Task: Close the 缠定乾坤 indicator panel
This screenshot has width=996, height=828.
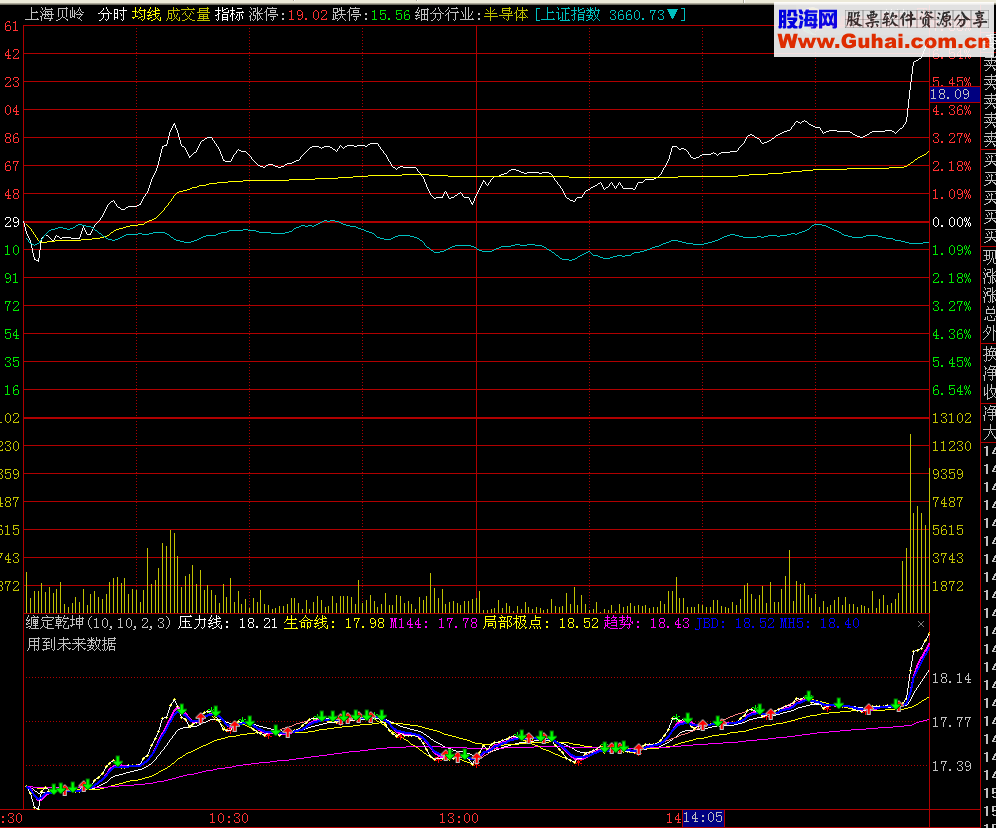Action: click(x=921, y=624)
